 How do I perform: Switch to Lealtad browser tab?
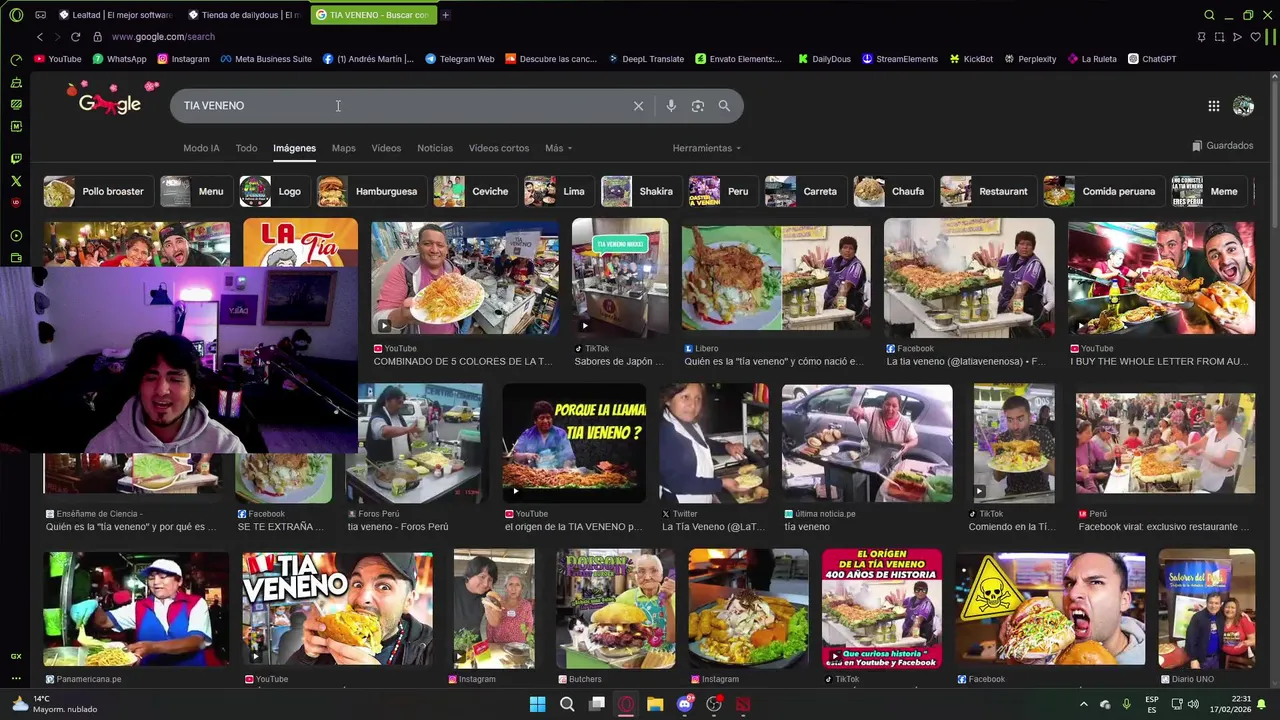tap(115, 15)
